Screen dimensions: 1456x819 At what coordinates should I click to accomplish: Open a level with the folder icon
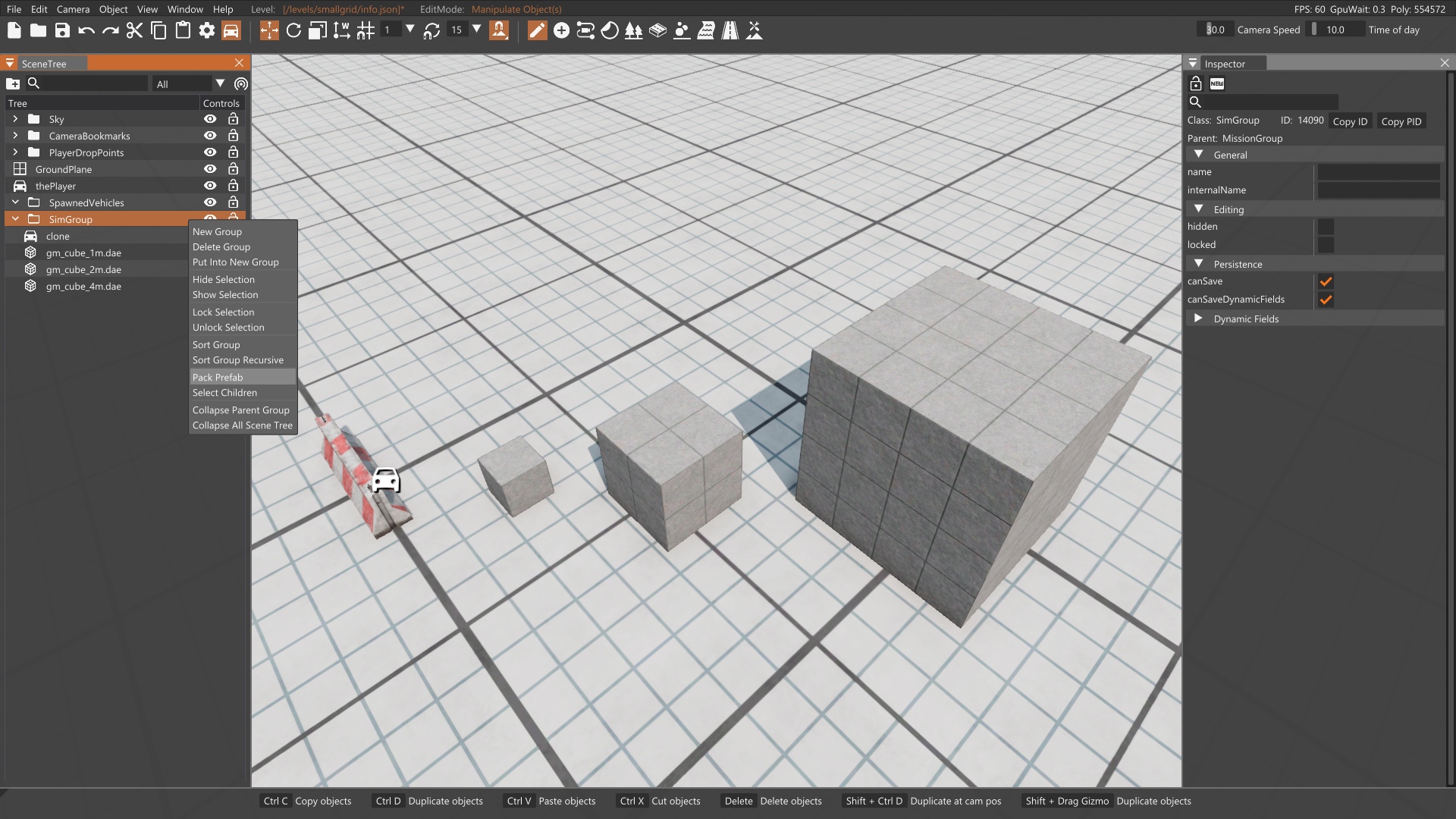[x=38, y=30]
